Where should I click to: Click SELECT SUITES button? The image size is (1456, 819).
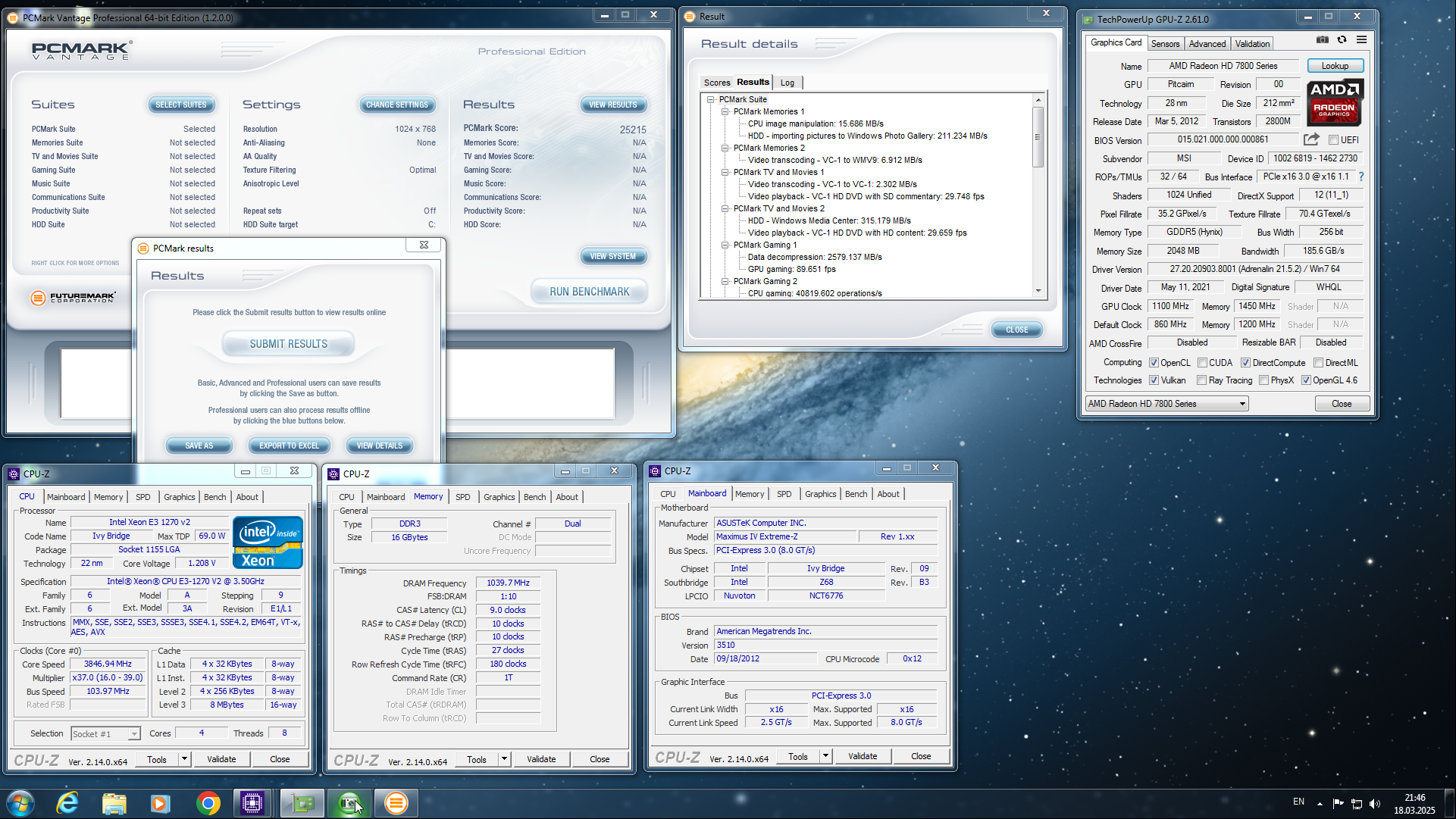pos(181,105)
